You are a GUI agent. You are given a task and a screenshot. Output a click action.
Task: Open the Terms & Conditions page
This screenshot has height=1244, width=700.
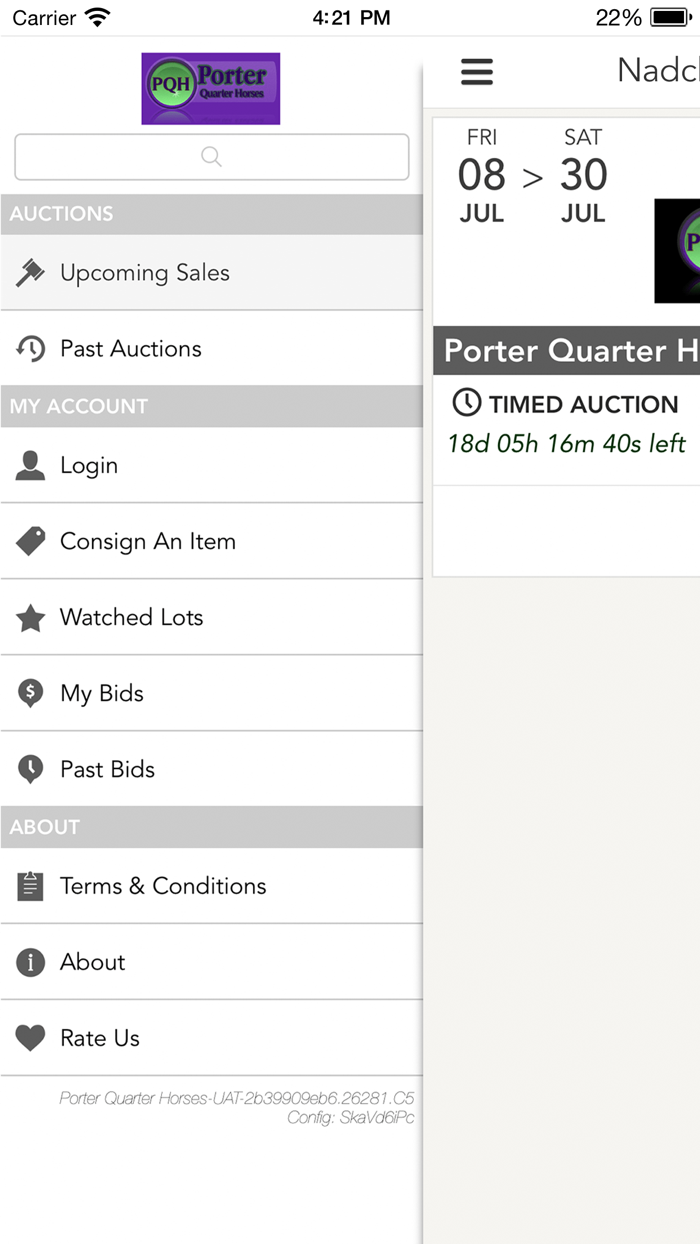(163, 886)
